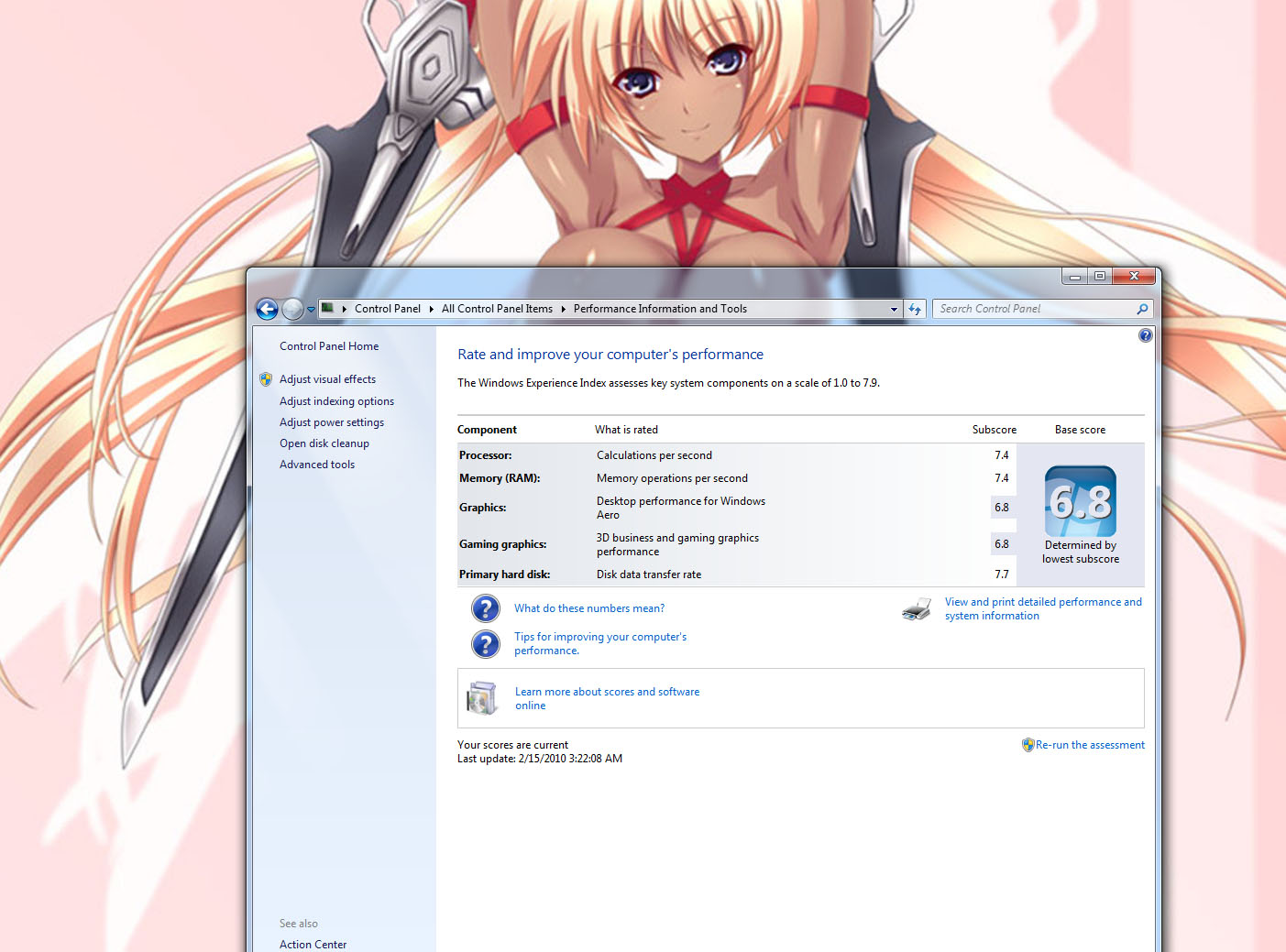Click the printer icon
This screenshot has height=952, width=1286.
click(917, 609)
